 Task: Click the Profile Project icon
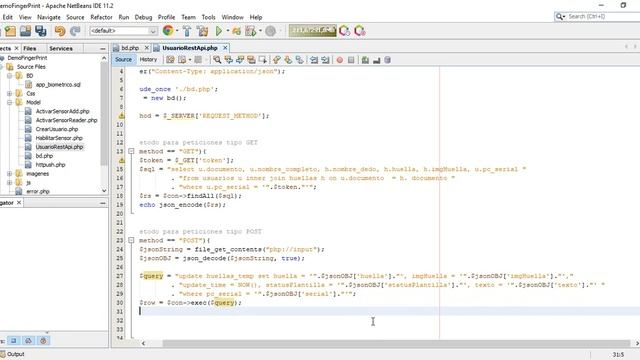click(x=251, y=31)
